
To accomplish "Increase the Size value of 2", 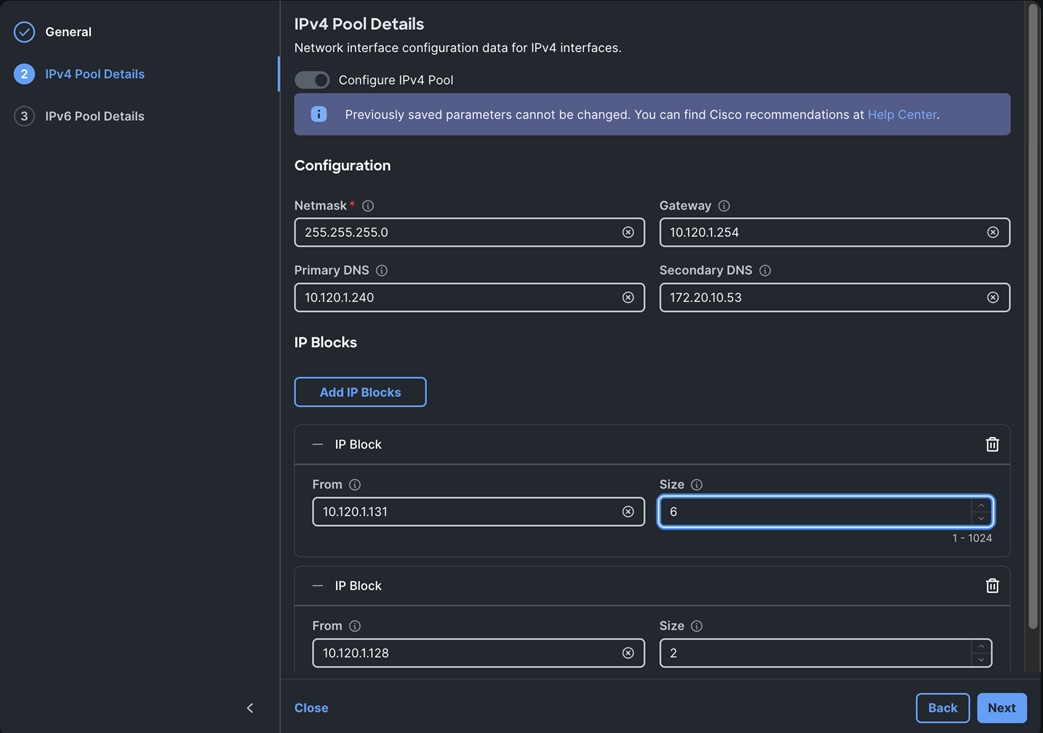I will pos(981,647).
